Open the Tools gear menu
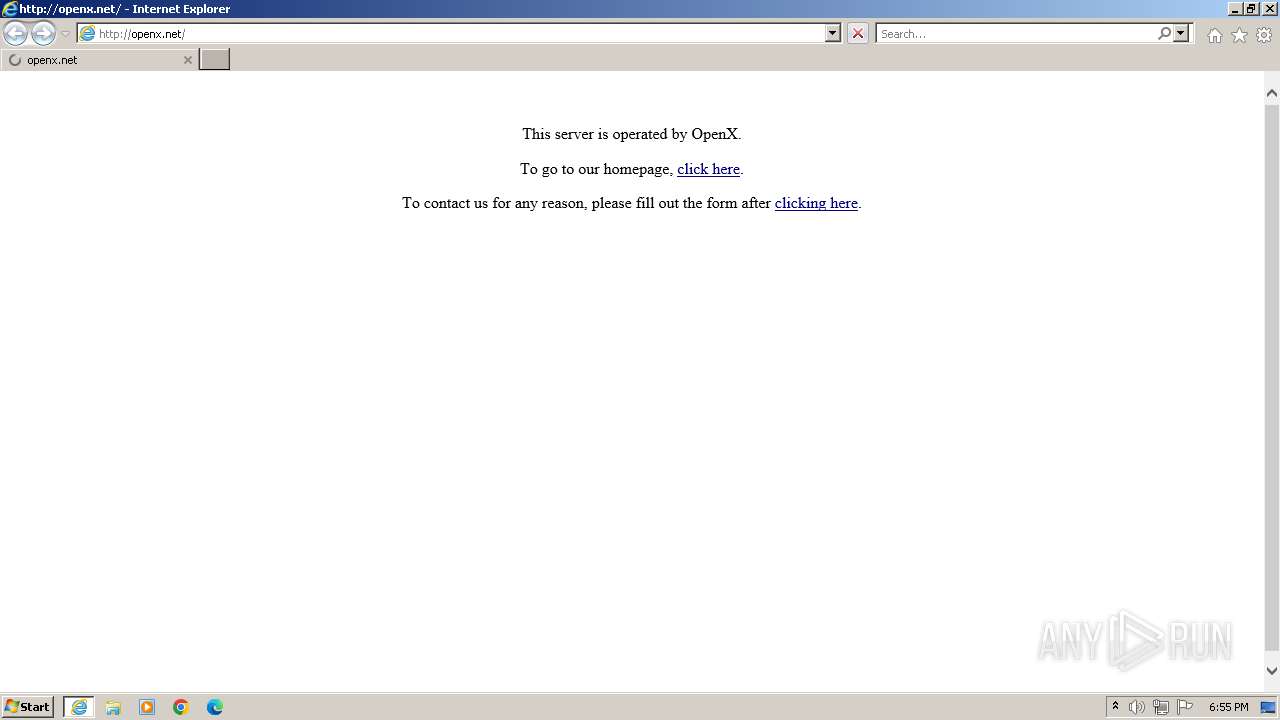Screen dimensions: 1280x720 (x=1264, y=35)
